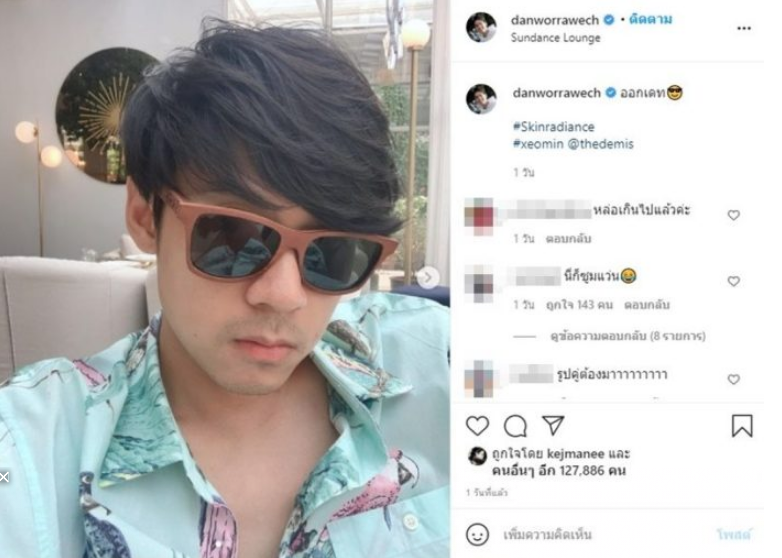The image size is (782, 558).
Task: Like the comment 'รูปคู่ต้องมา'
Action: tap(733, 379)
